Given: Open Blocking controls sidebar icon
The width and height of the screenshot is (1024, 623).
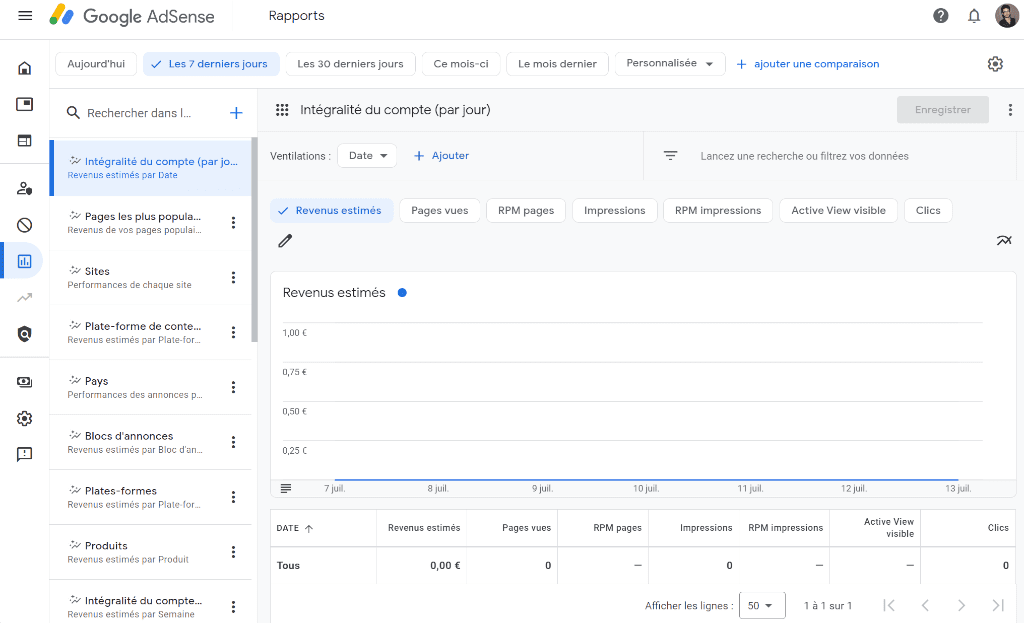Looking at the screenshot, I should click(24, 225).
